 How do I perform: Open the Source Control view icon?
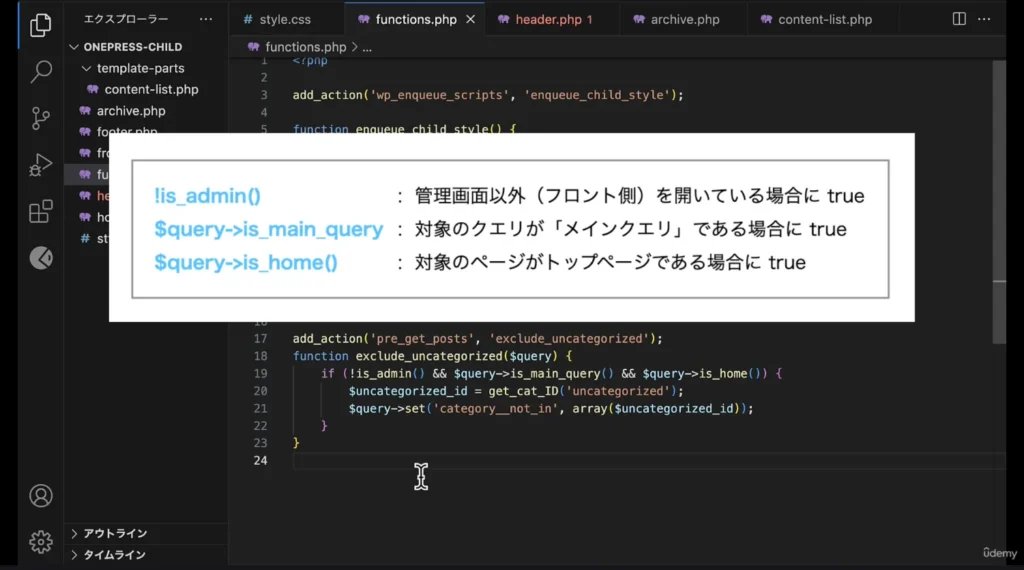[40, 118]
